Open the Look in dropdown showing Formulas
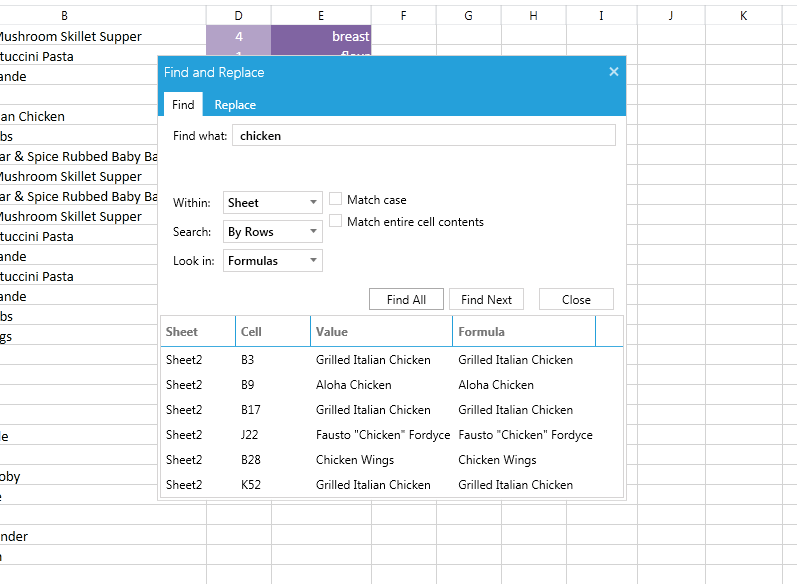Image resolution: width=797 pixels, height=584 pixels. pyautogui.click(x=272, y=260)
